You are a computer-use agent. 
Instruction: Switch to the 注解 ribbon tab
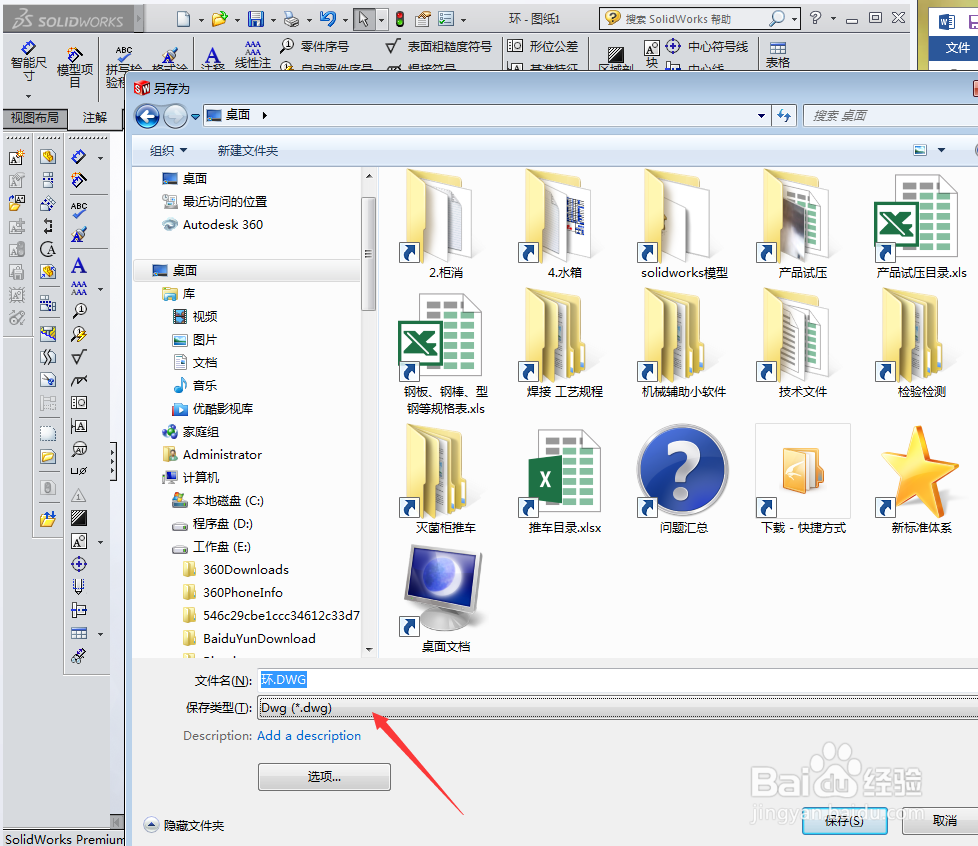pyautogui.click(x=95, y=118)
